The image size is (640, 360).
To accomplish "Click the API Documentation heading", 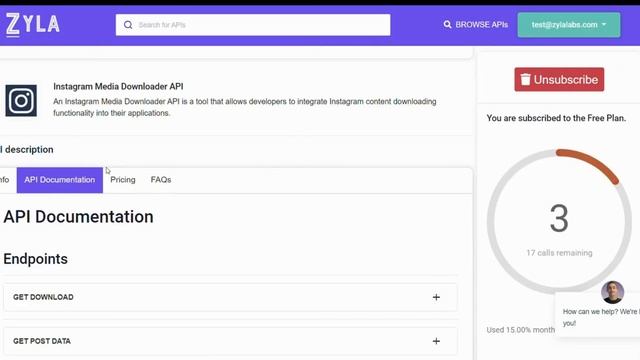I will coord(78,217).
